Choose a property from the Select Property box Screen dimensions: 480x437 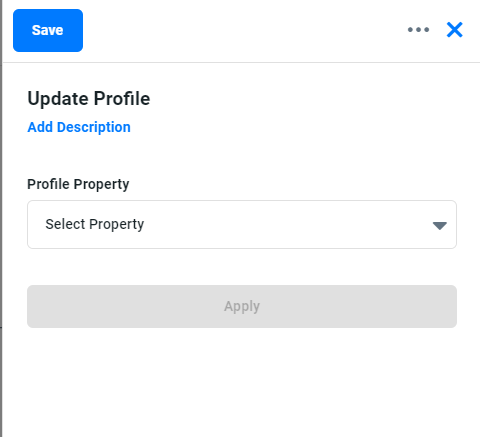[x=242, y=224]
